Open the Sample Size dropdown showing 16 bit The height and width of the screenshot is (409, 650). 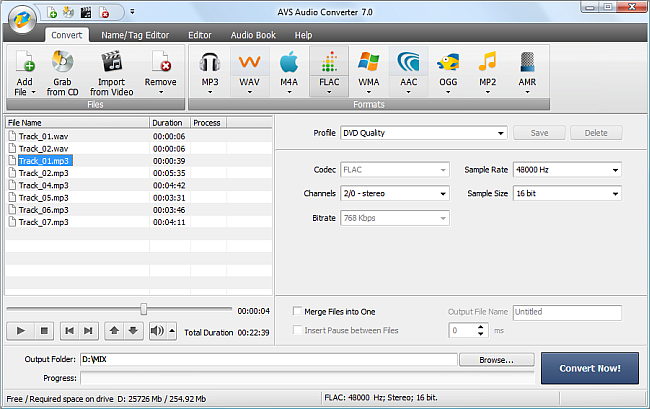(x=567, y=194)
